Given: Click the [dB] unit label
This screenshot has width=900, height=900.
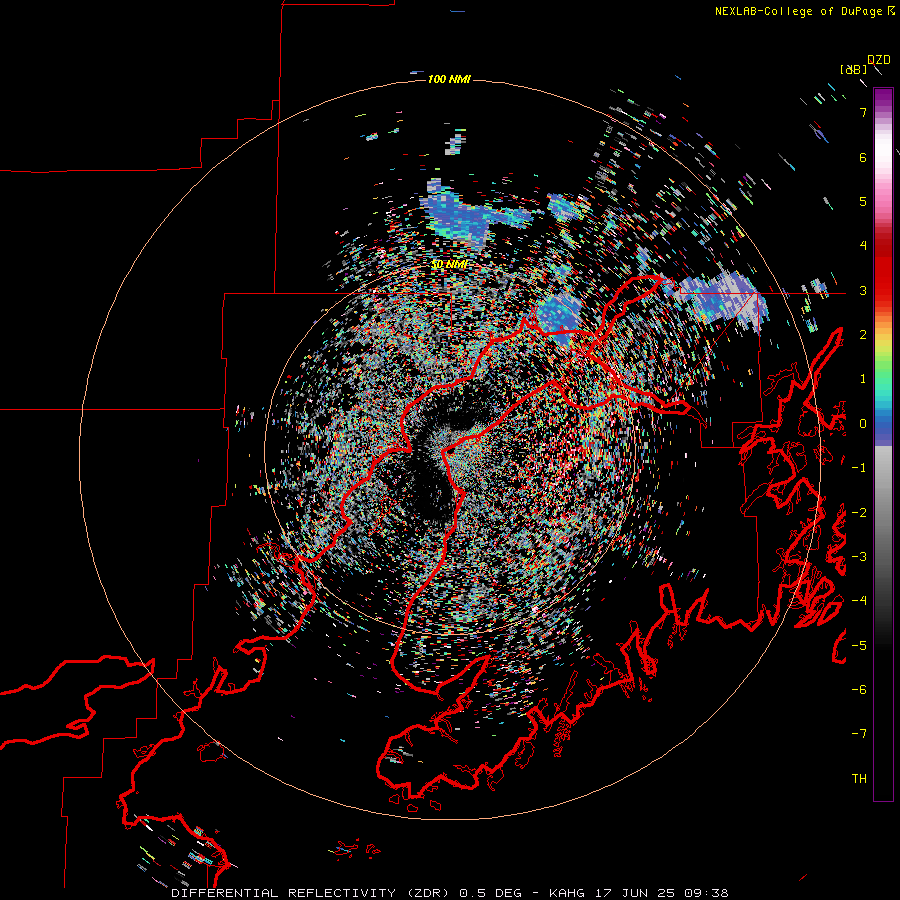Looking at the screenshot, I should click(x=854, y=69).
